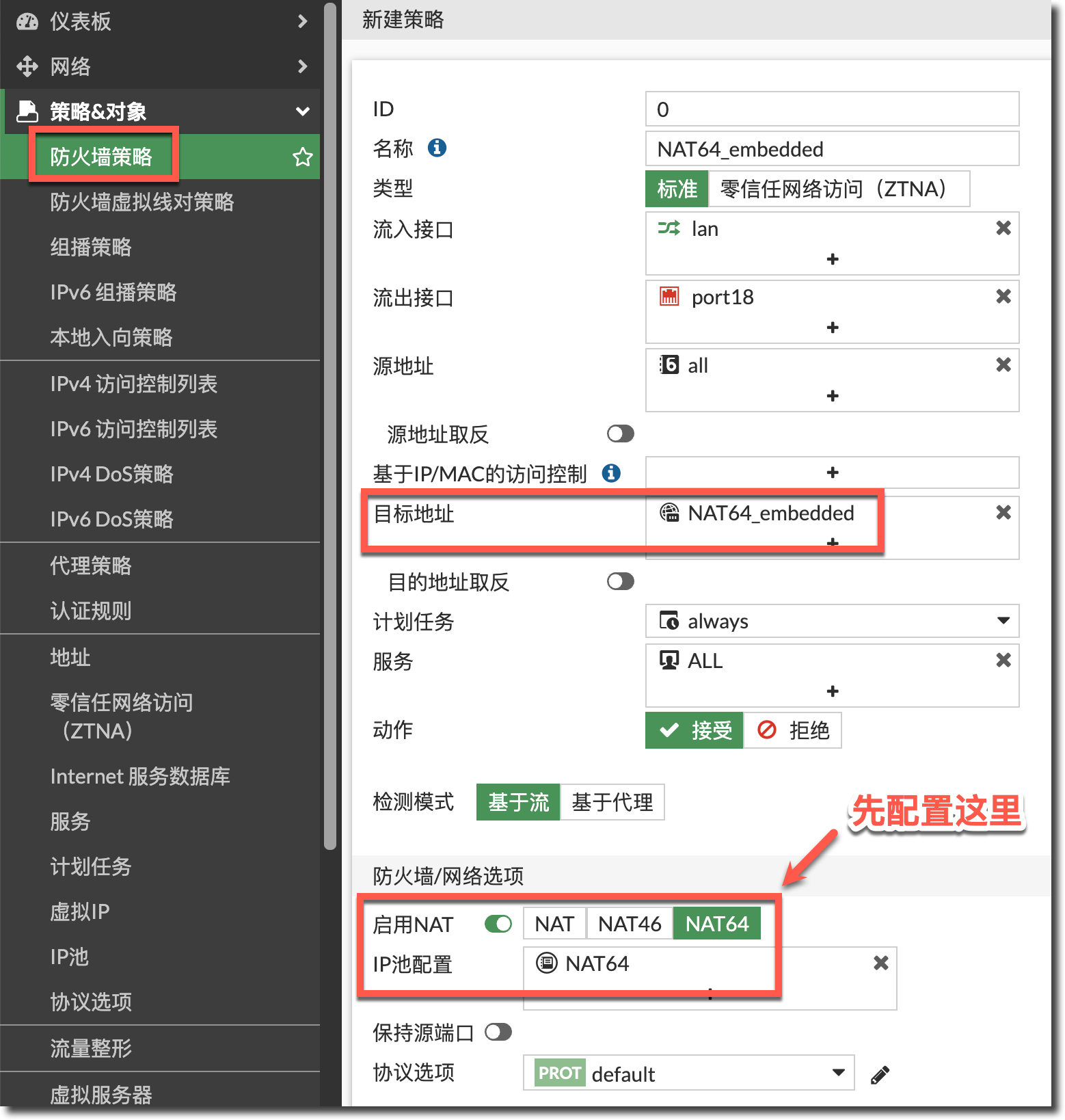Open 虚拟IP in the sidebar
Image resolution: width=1065 pixels, height=1120 pixels.
80,912
